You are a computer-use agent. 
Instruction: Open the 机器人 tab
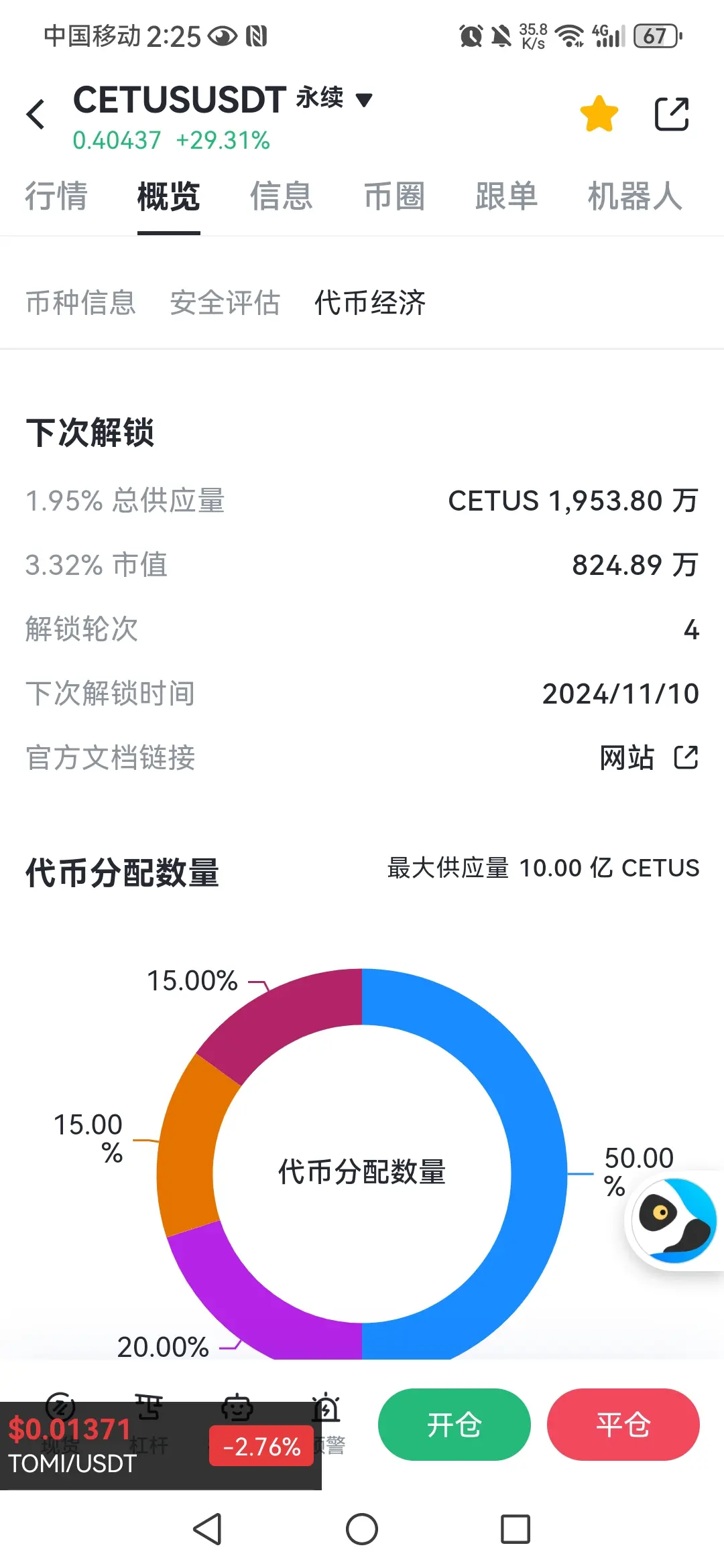tap(635, 196)
